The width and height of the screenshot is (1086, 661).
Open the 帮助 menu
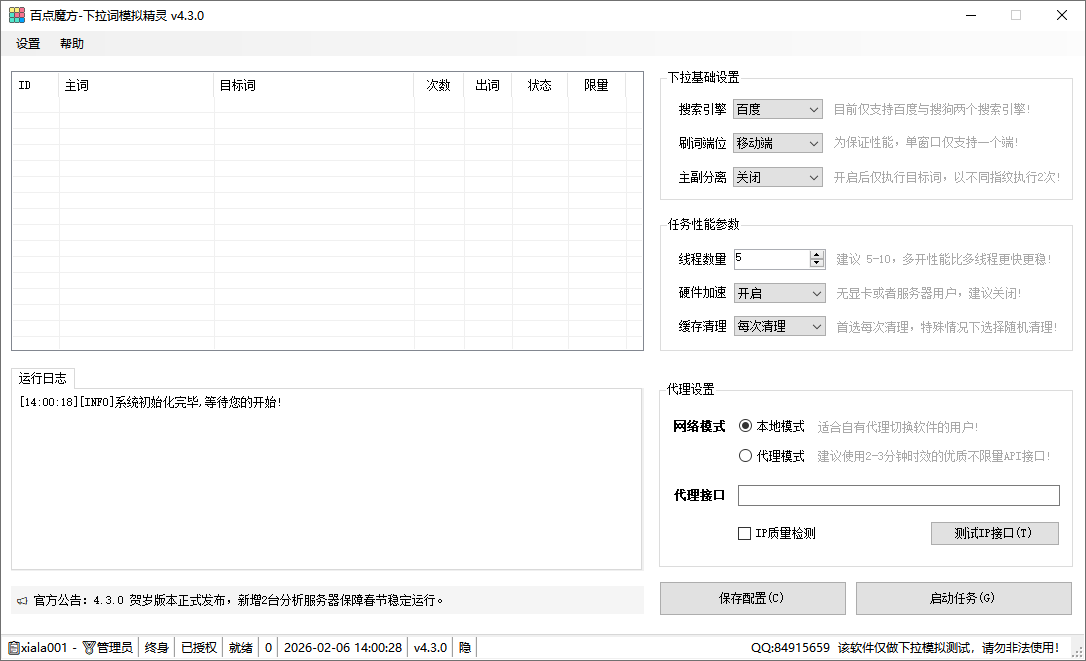(x=72, y=44)
